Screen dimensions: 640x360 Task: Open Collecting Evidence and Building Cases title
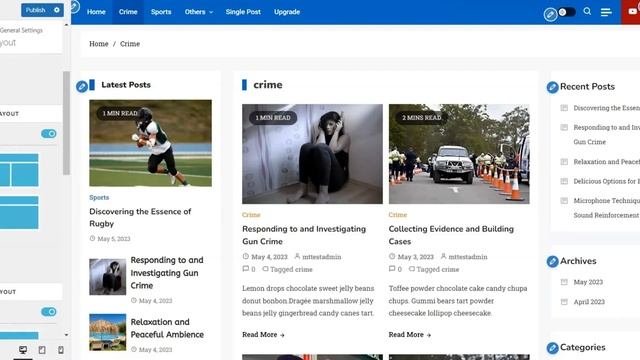(x=451, y=235)
